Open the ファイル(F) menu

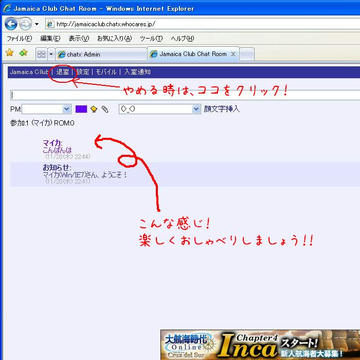tap(19, 39)
